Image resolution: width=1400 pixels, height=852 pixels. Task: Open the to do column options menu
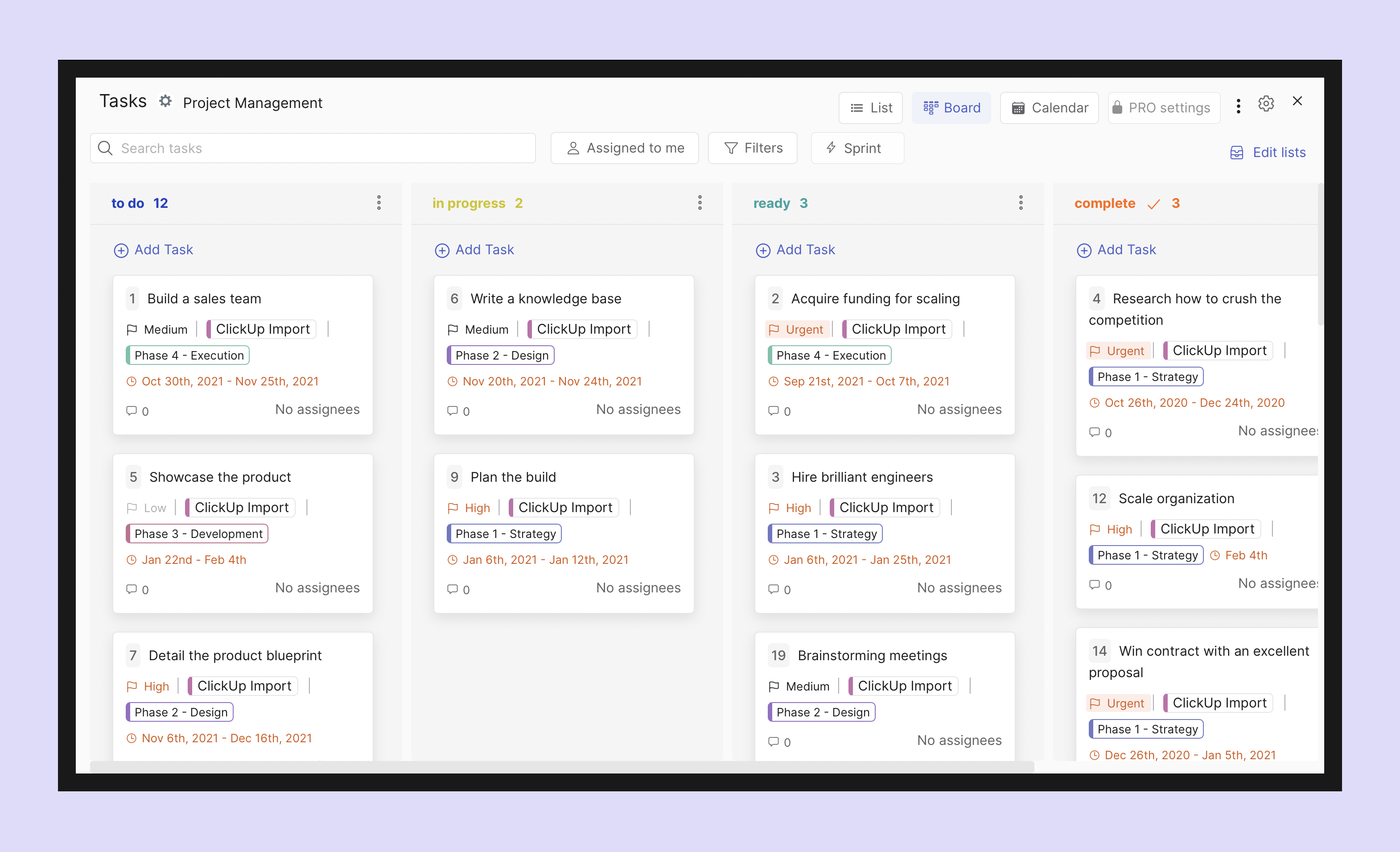[x=379, y=203]
